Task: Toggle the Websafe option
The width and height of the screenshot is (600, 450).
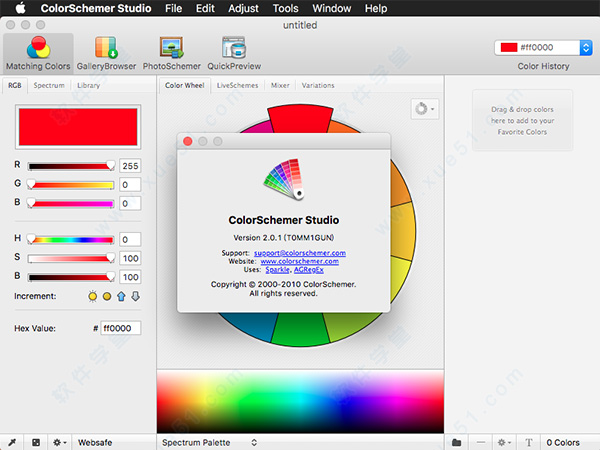Action: (x=95, y=442)
